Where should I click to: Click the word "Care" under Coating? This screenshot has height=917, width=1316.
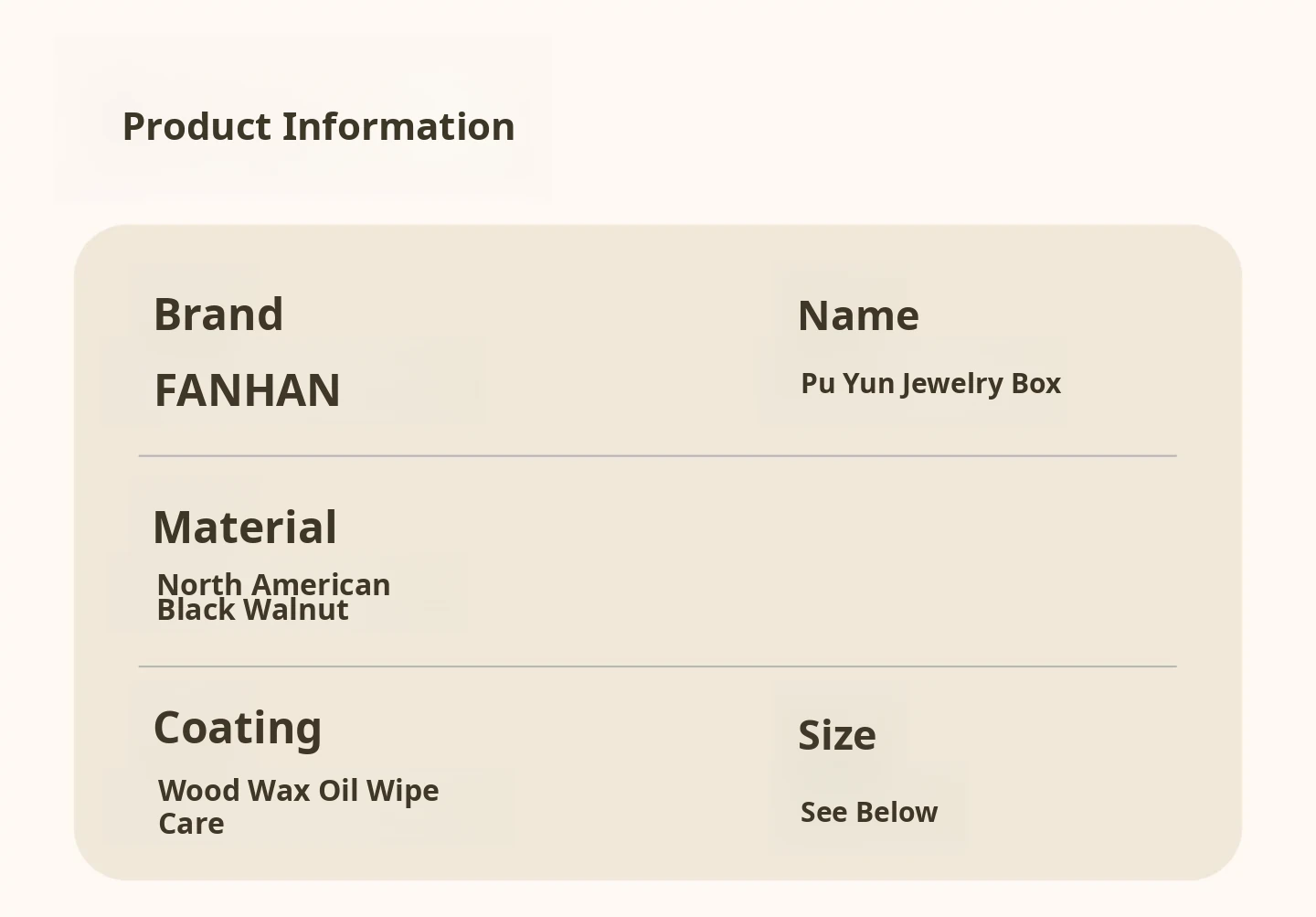coord(191,824)
